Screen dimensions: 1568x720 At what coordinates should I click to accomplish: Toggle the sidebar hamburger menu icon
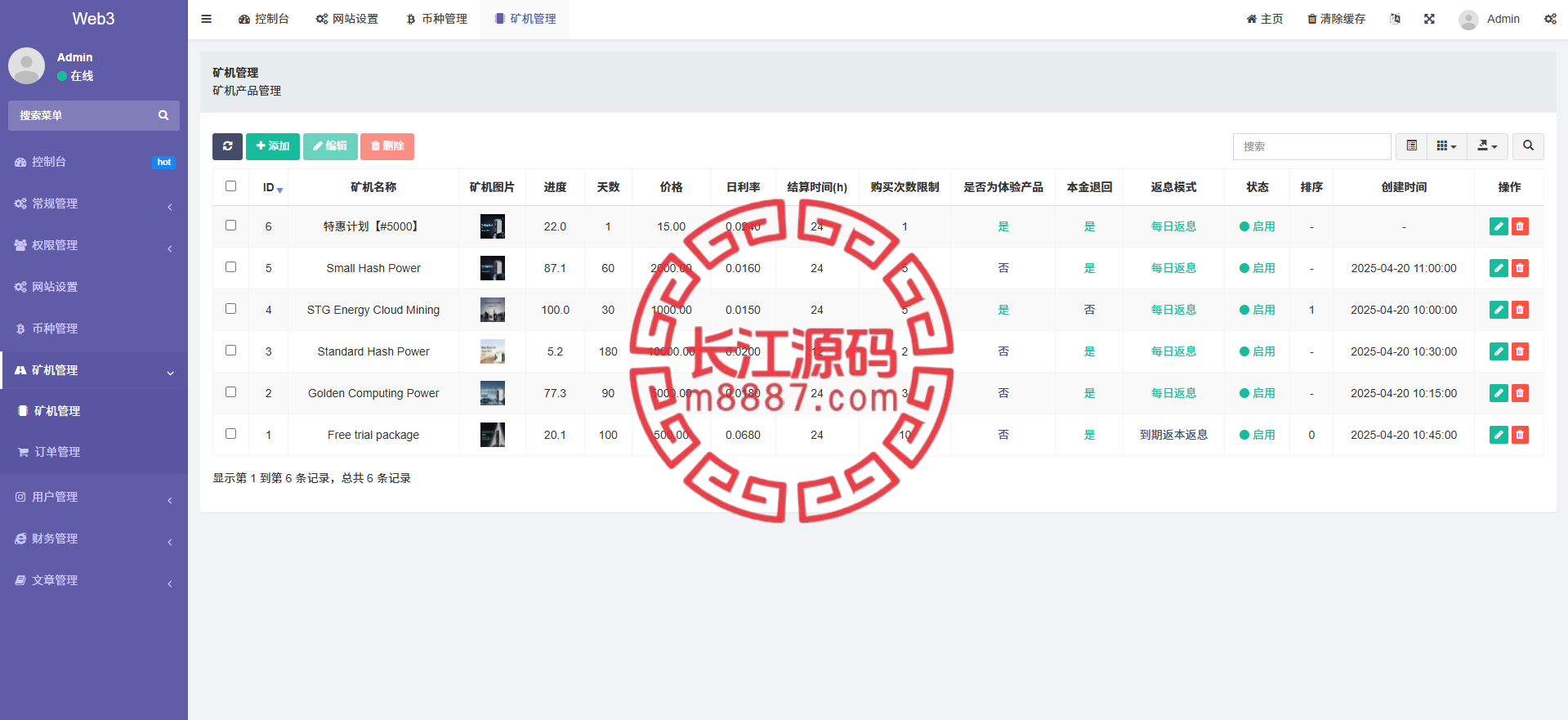206,19
